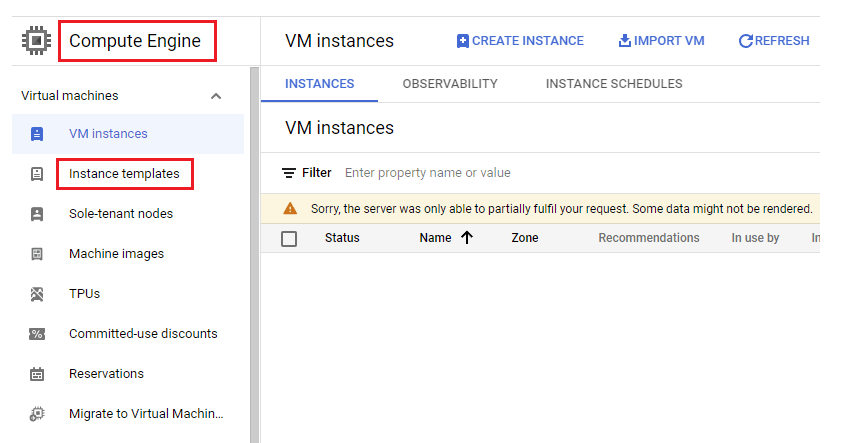841x443 pixels.
Task: Open Instance templates in the sidebar
Action: (124, 174)
